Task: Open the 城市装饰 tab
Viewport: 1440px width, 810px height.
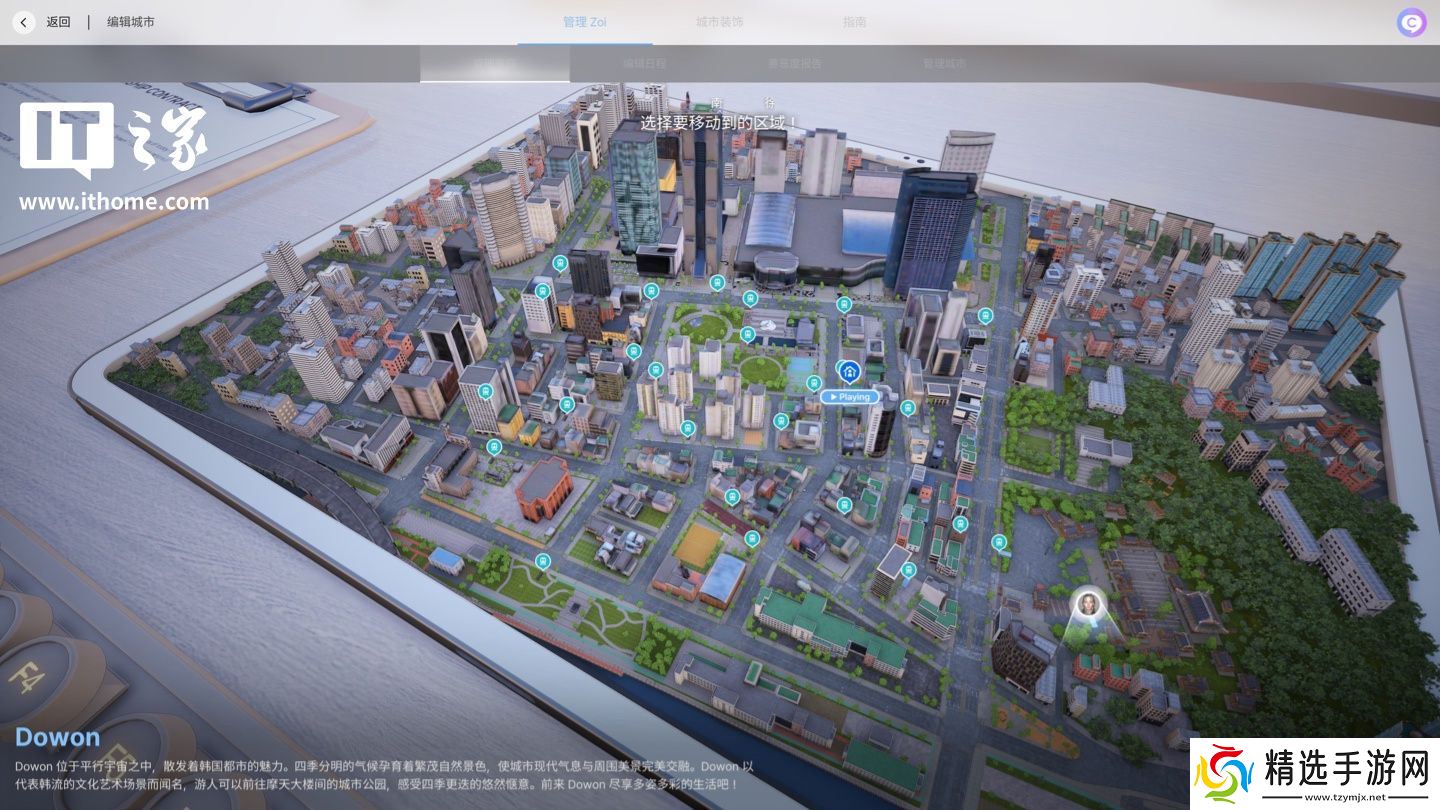Action: coord(719,22)
